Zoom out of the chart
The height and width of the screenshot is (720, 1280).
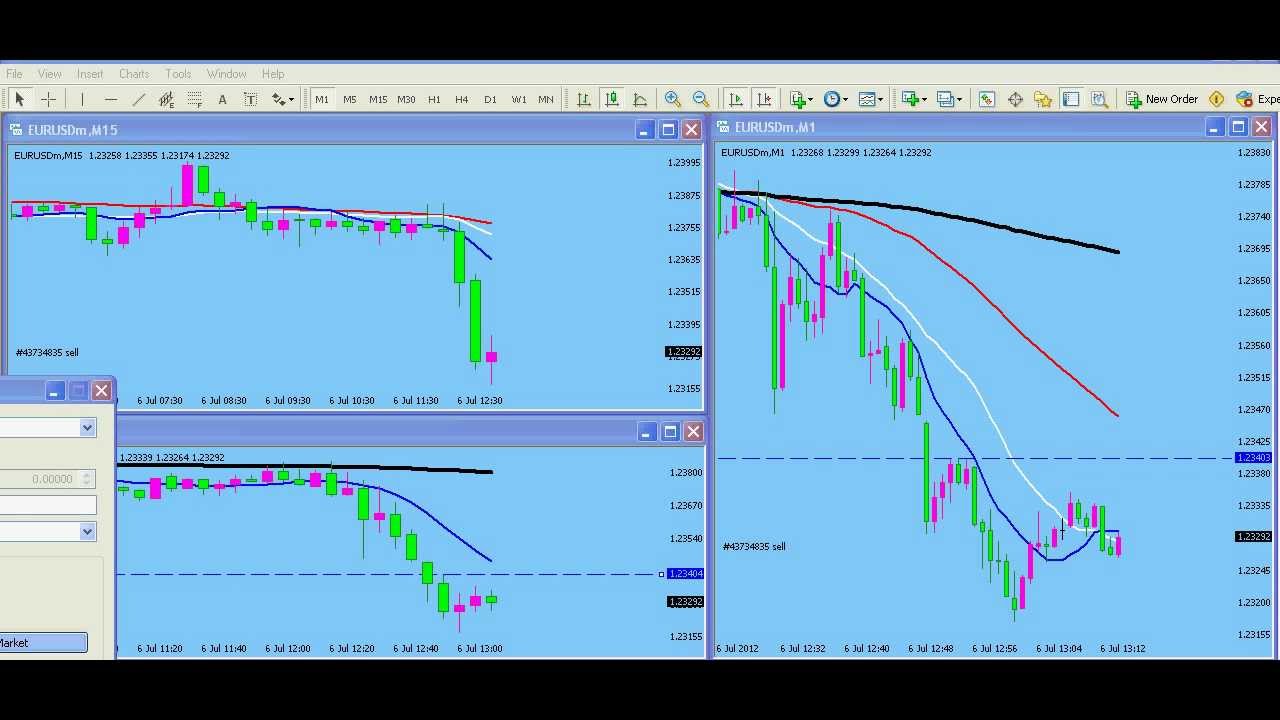pos(701,99)
